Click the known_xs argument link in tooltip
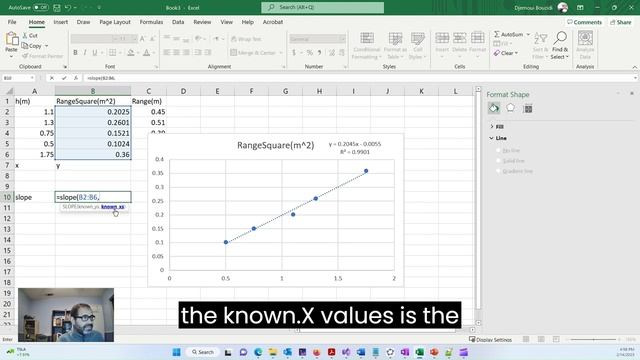This screenshot has width=640, height=360. coord(113,207)
